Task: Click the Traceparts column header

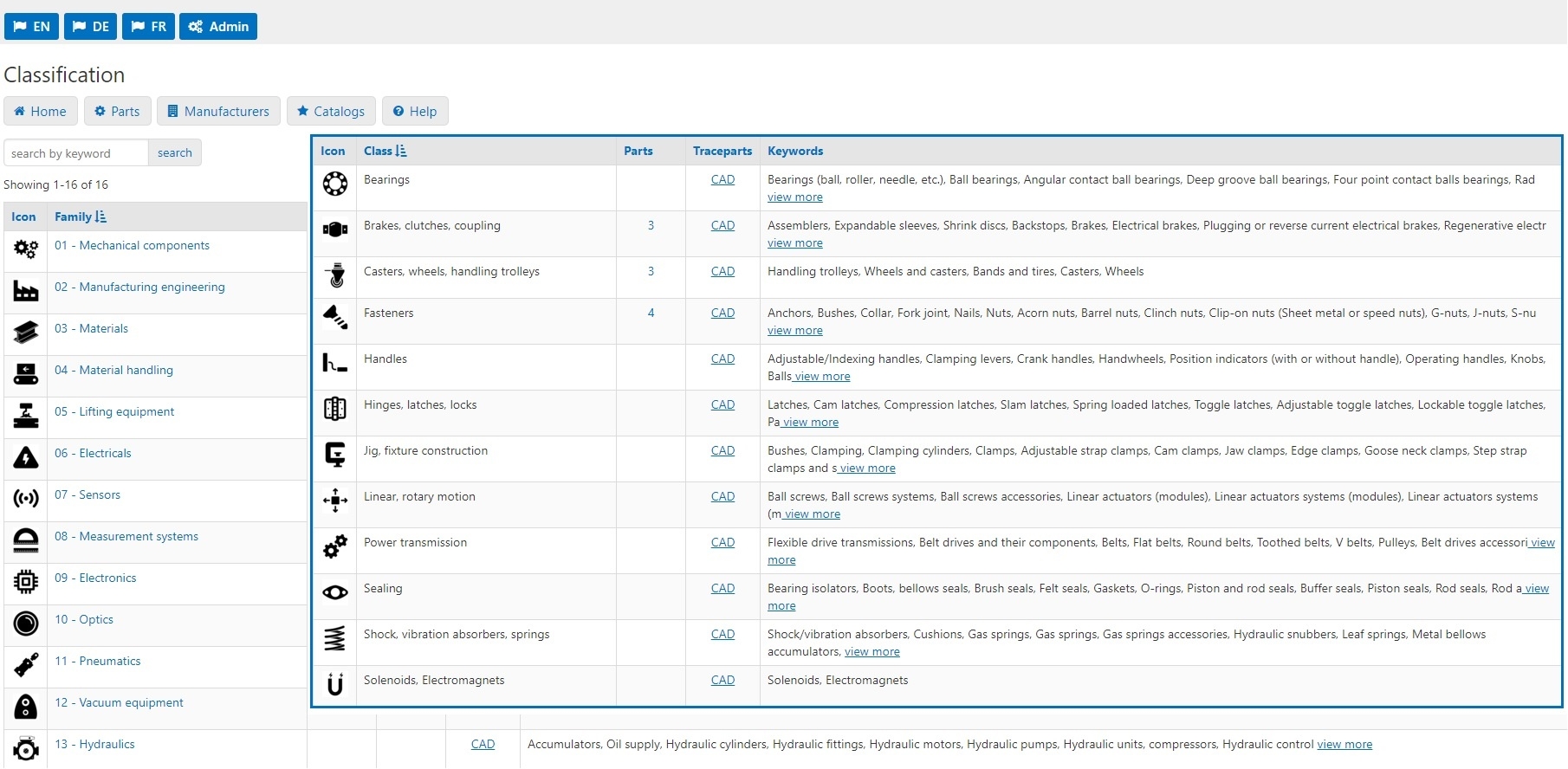Action: 722,151
